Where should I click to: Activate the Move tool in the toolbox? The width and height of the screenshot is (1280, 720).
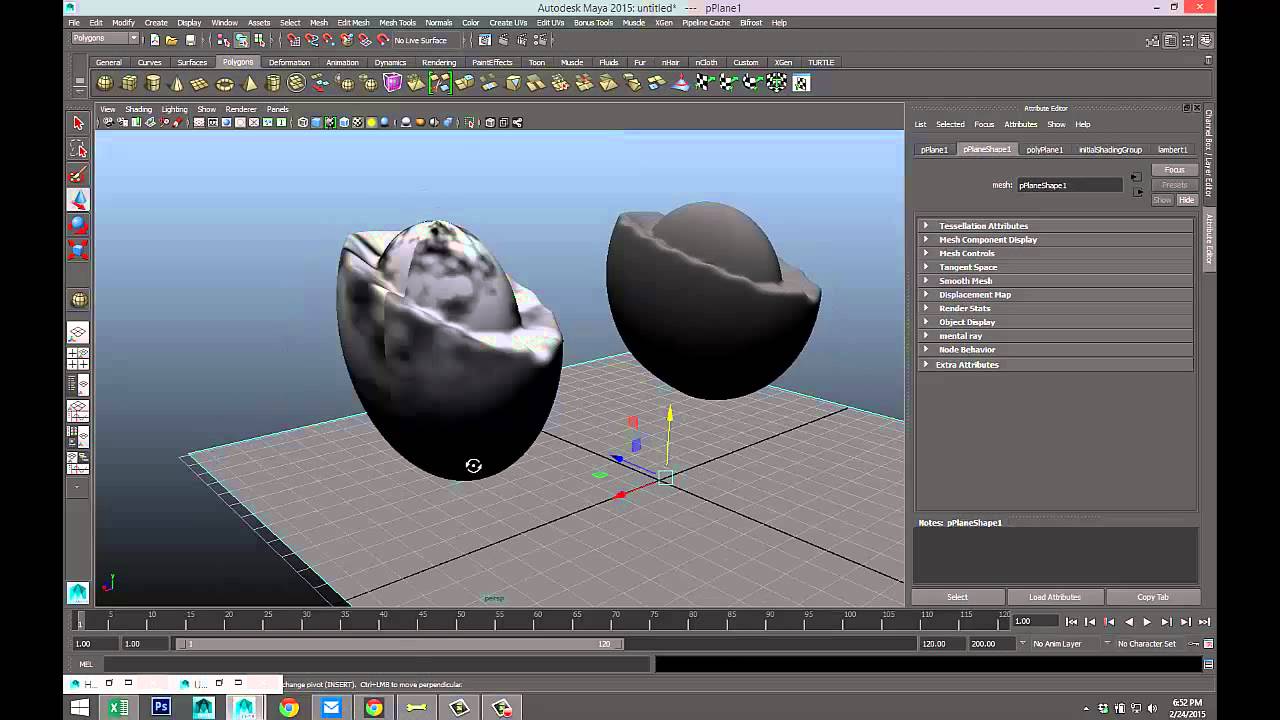(x=78, y=200)
